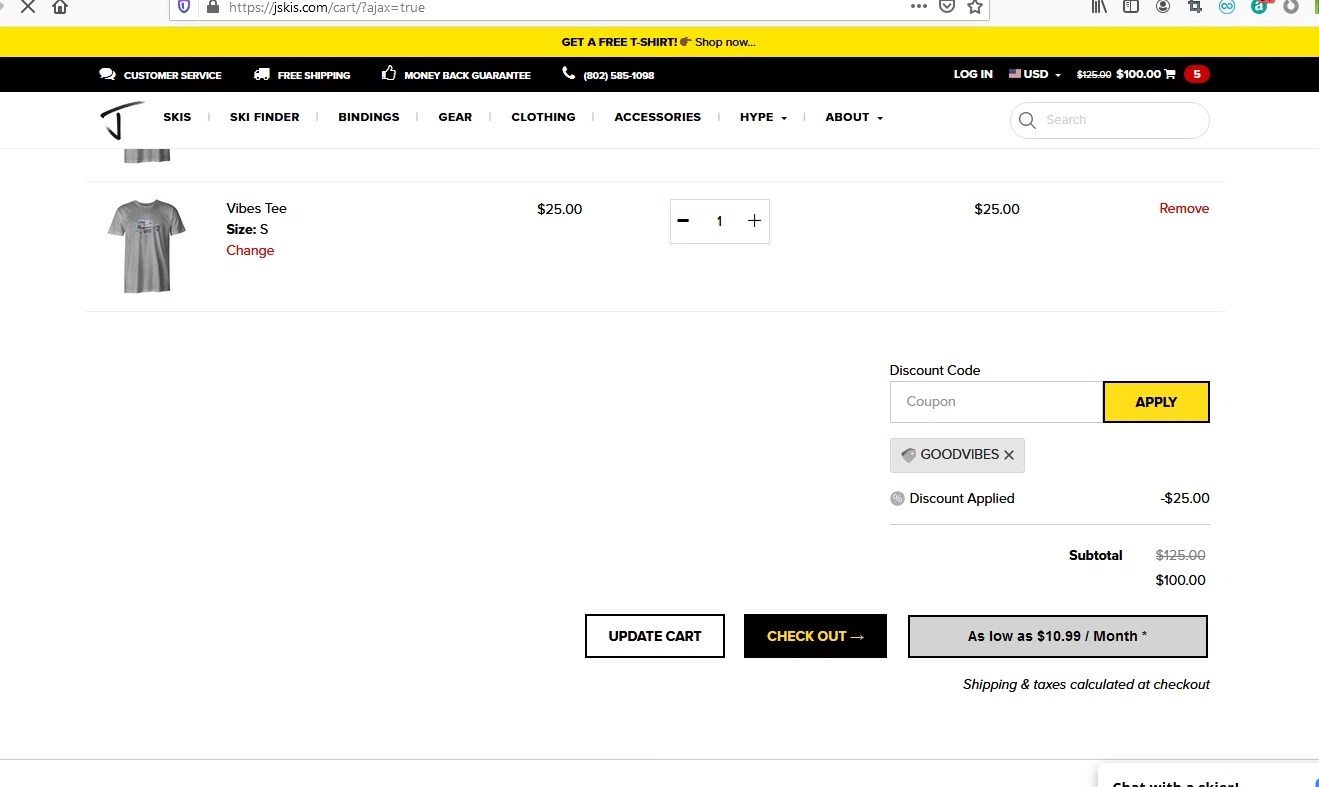
Task: Open the SKI FINDER menu item
Action: click(264, 117)
